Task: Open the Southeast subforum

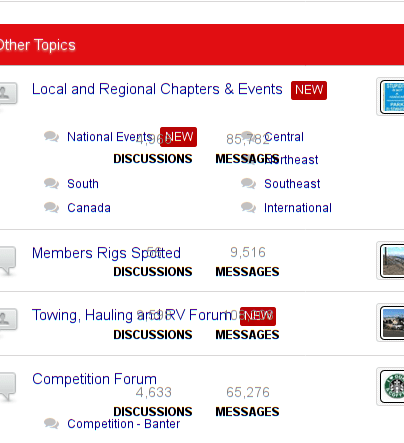Action: (x=292, y=184)
